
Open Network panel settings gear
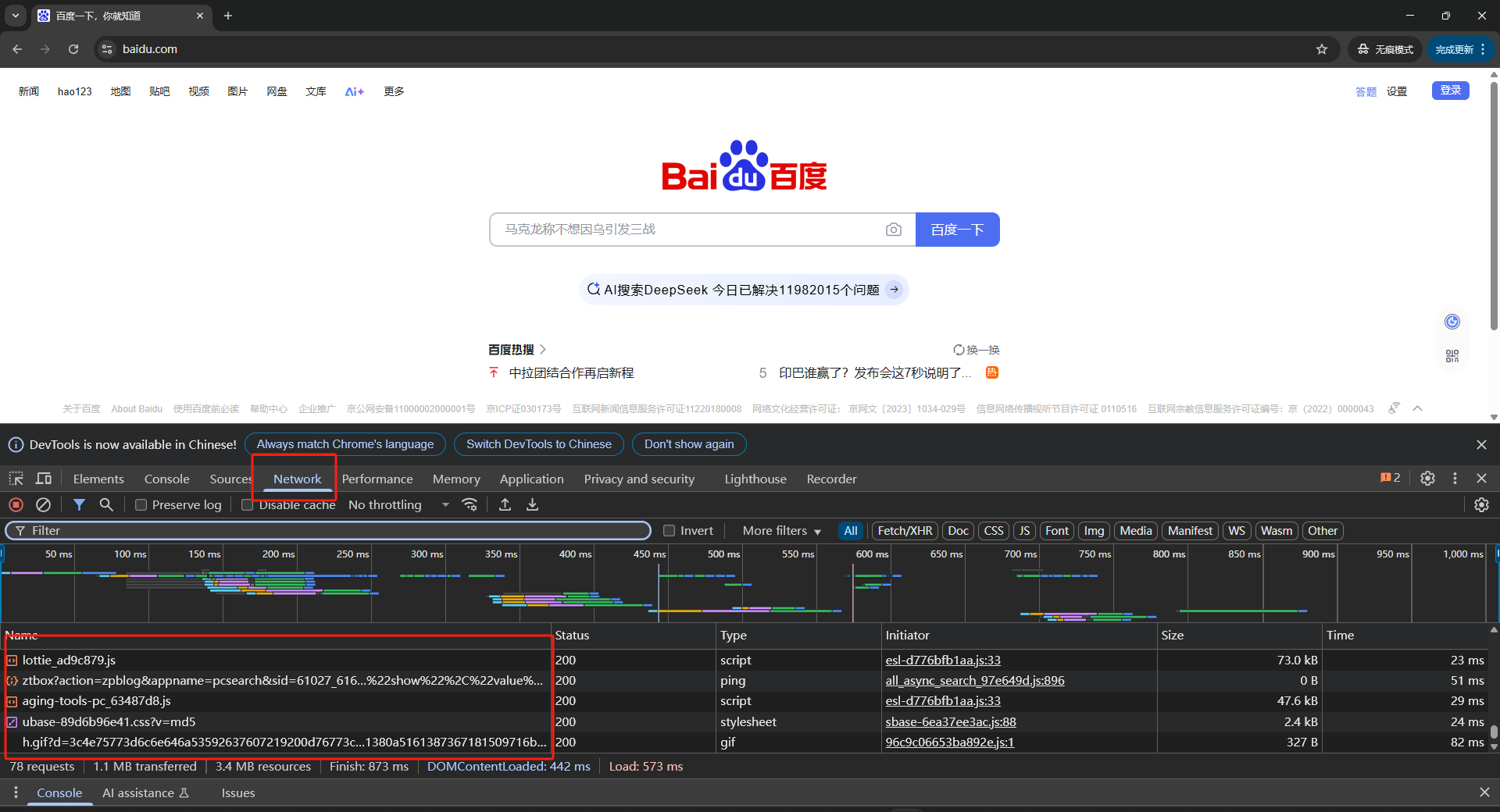pos(1481,505)
